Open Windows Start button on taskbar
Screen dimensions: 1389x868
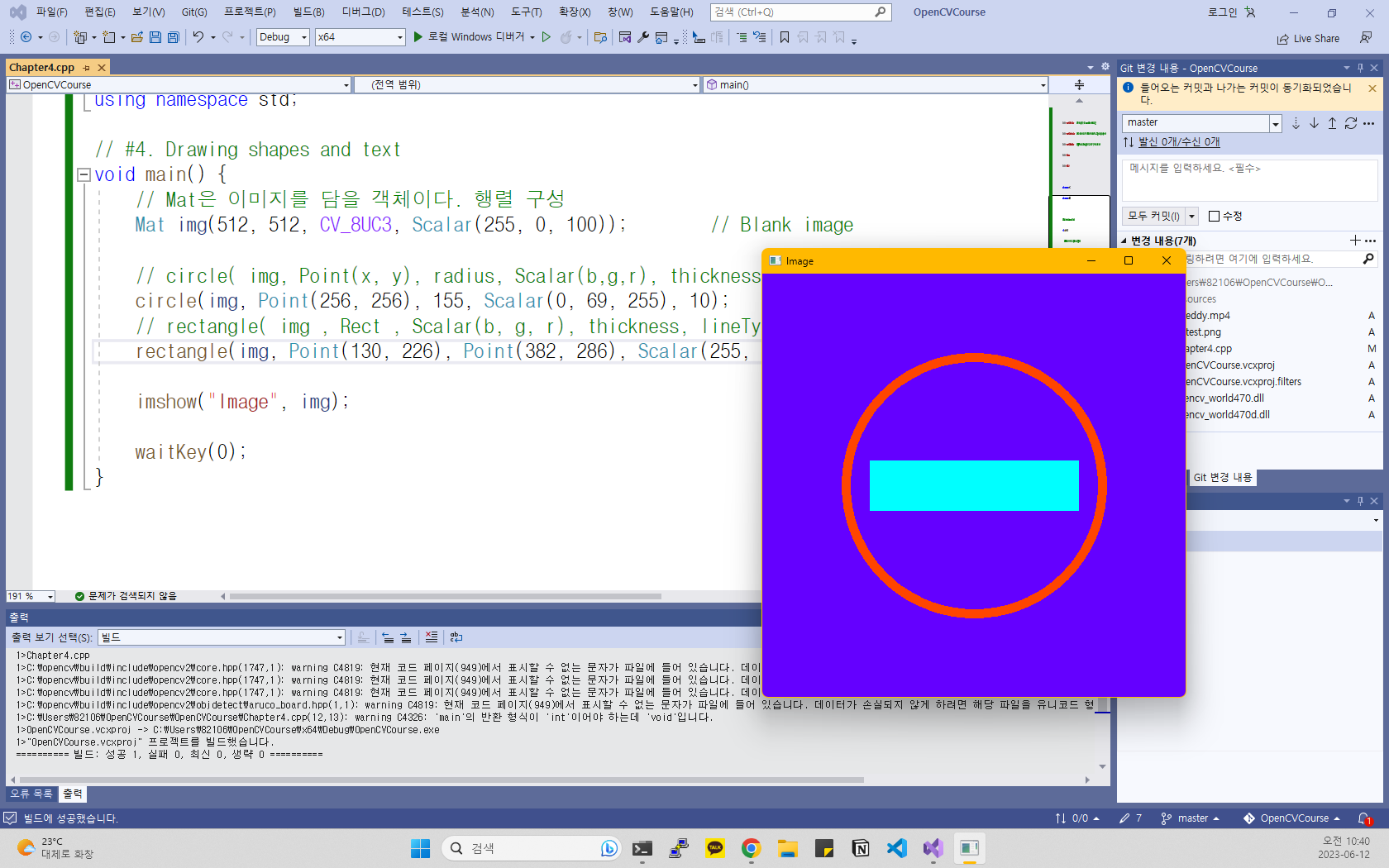click(x=421, y=848)
